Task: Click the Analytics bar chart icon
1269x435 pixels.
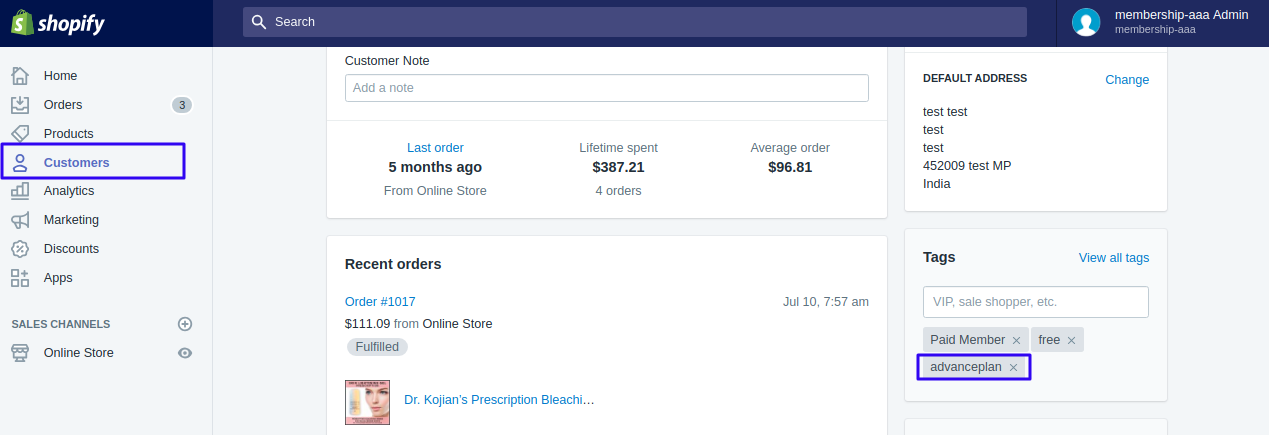Action: pyautogui.click(x=20, y=191)
